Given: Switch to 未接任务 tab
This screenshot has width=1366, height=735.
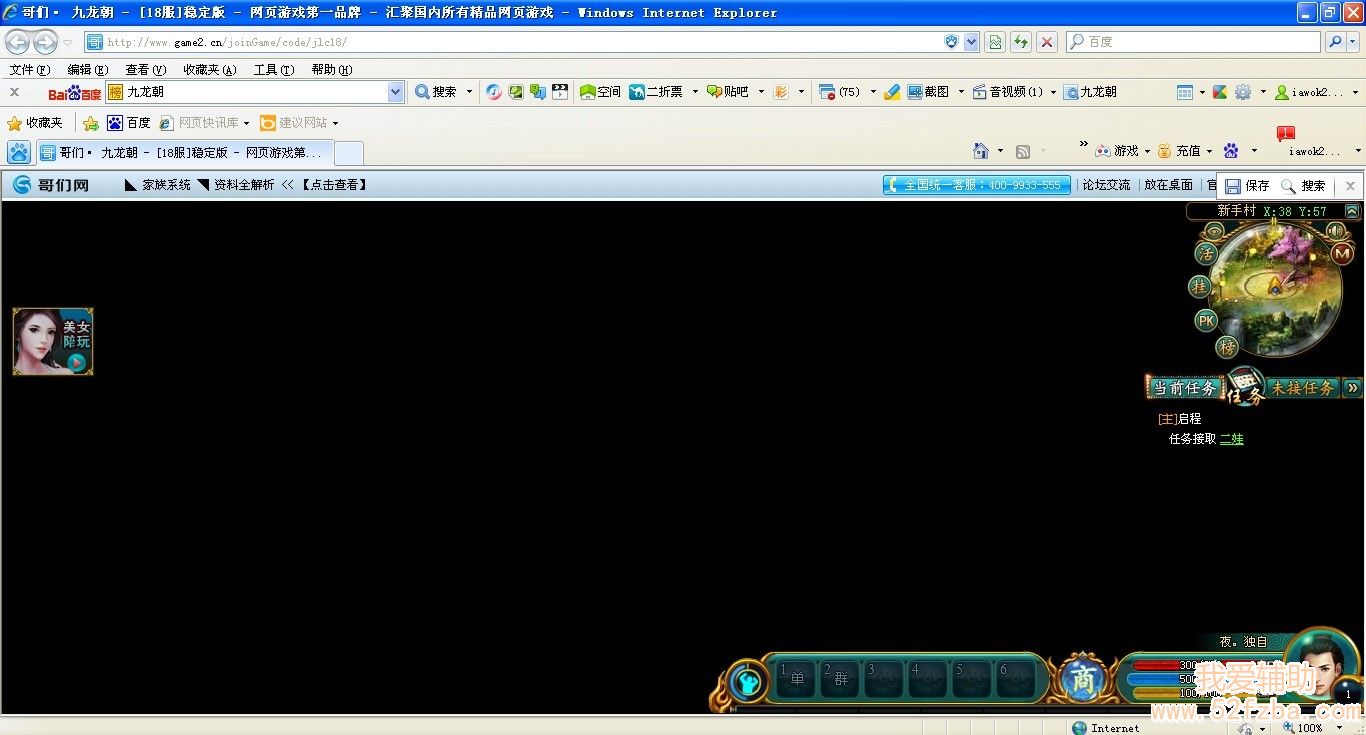Looking at the screenshot, I should point(1302,388).
